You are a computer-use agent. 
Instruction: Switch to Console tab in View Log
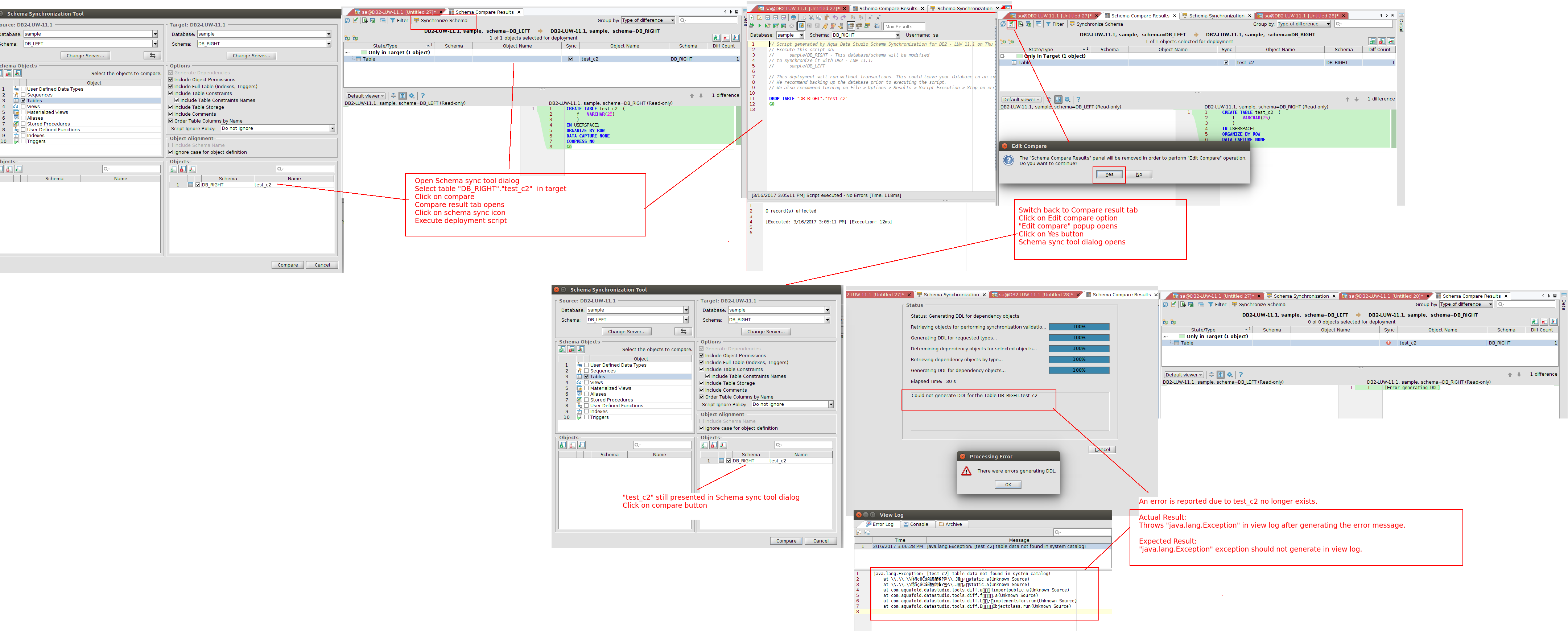pyautogui.click(x=916, y=524)
